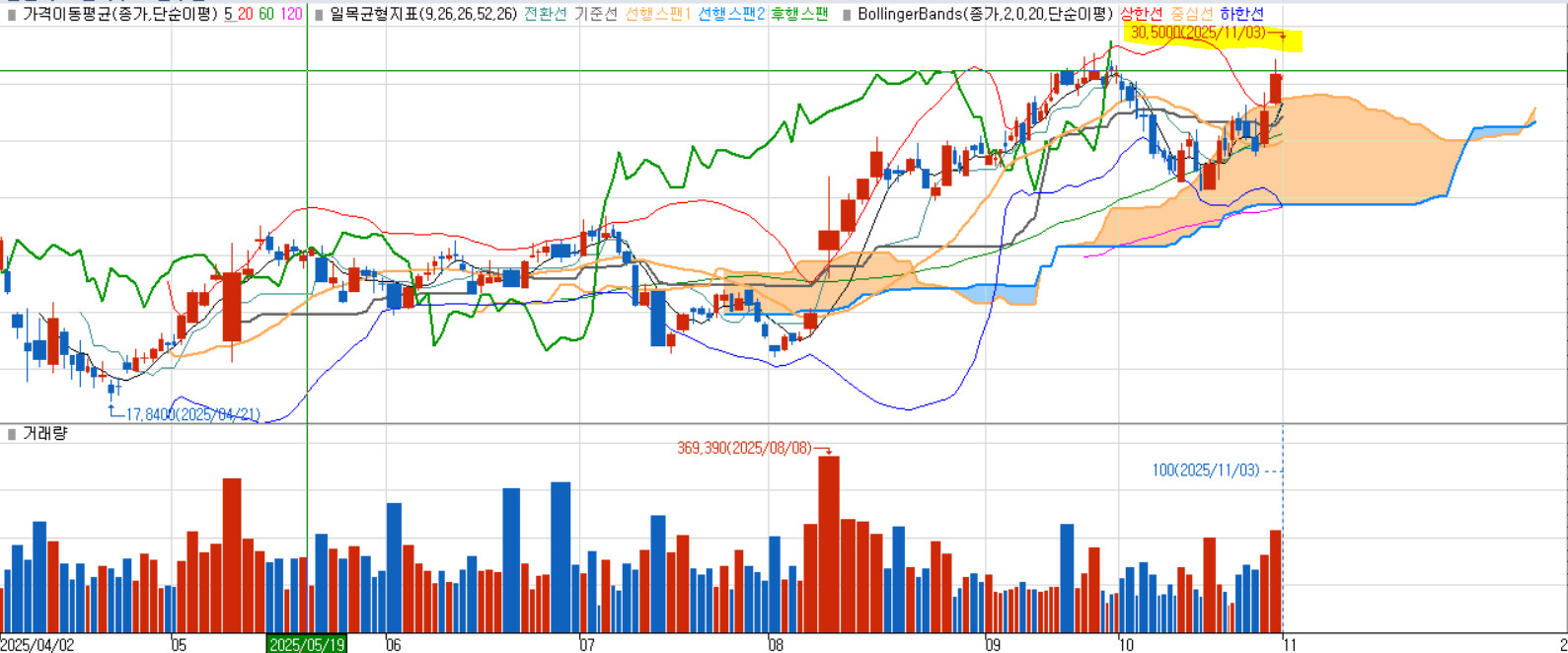The height and width of the screenshot is (653, 1568).
Task: Click the 08 month axis label
Action: click(776, 645)
